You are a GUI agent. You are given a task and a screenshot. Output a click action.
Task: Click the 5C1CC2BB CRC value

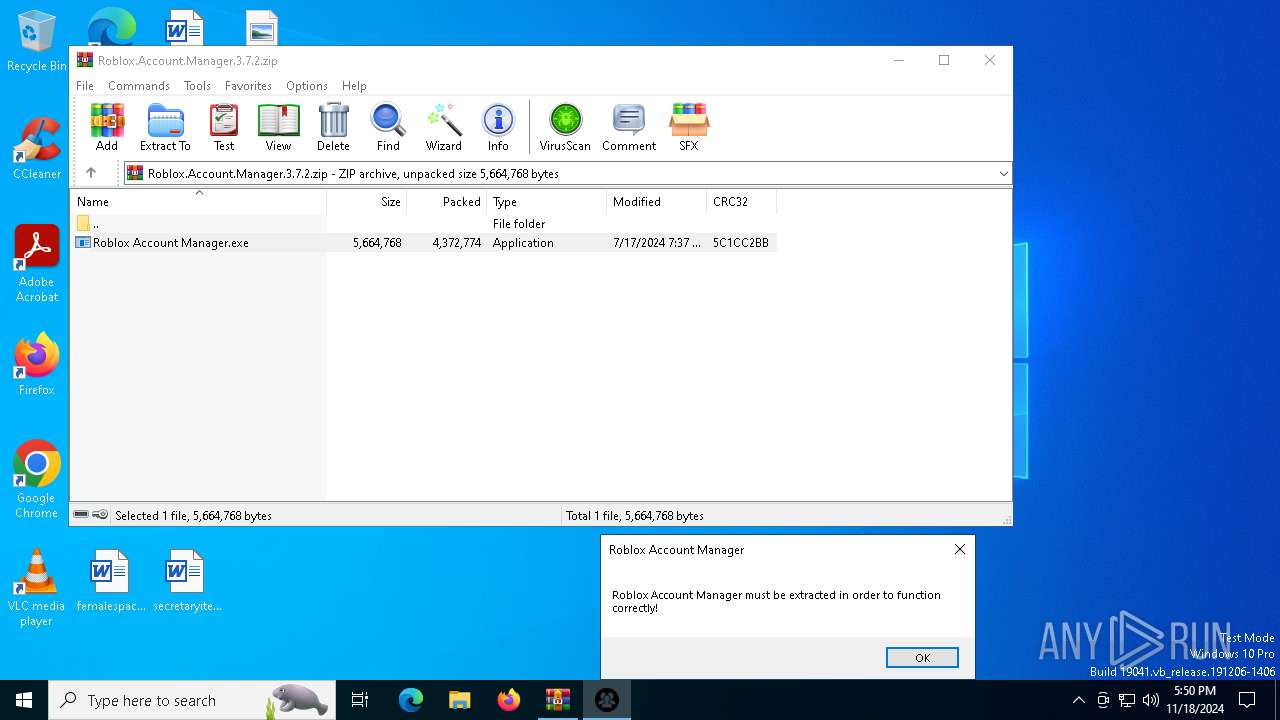(741, 243)
